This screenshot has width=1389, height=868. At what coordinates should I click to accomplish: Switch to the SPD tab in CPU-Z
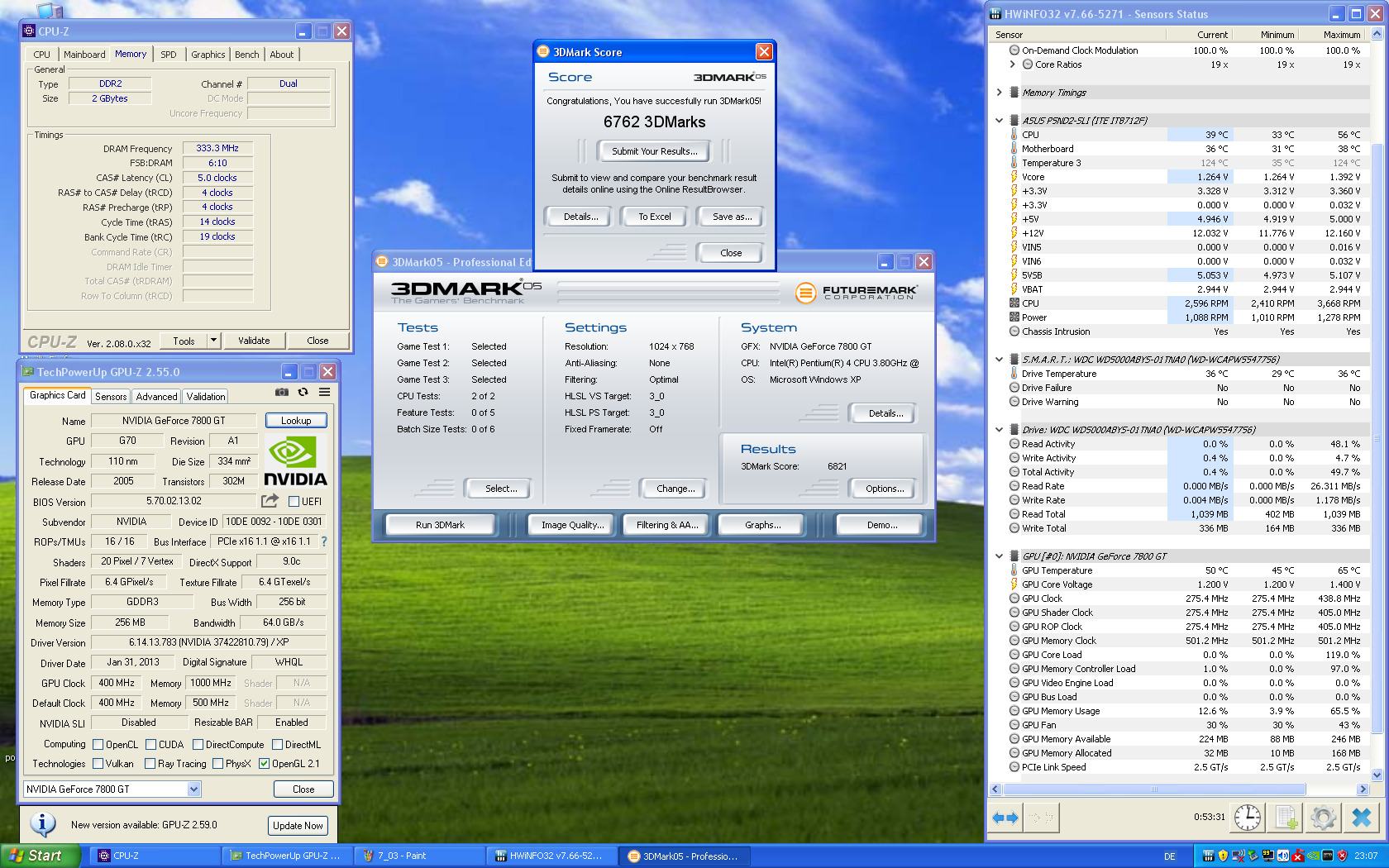click(x=169, y=55)
